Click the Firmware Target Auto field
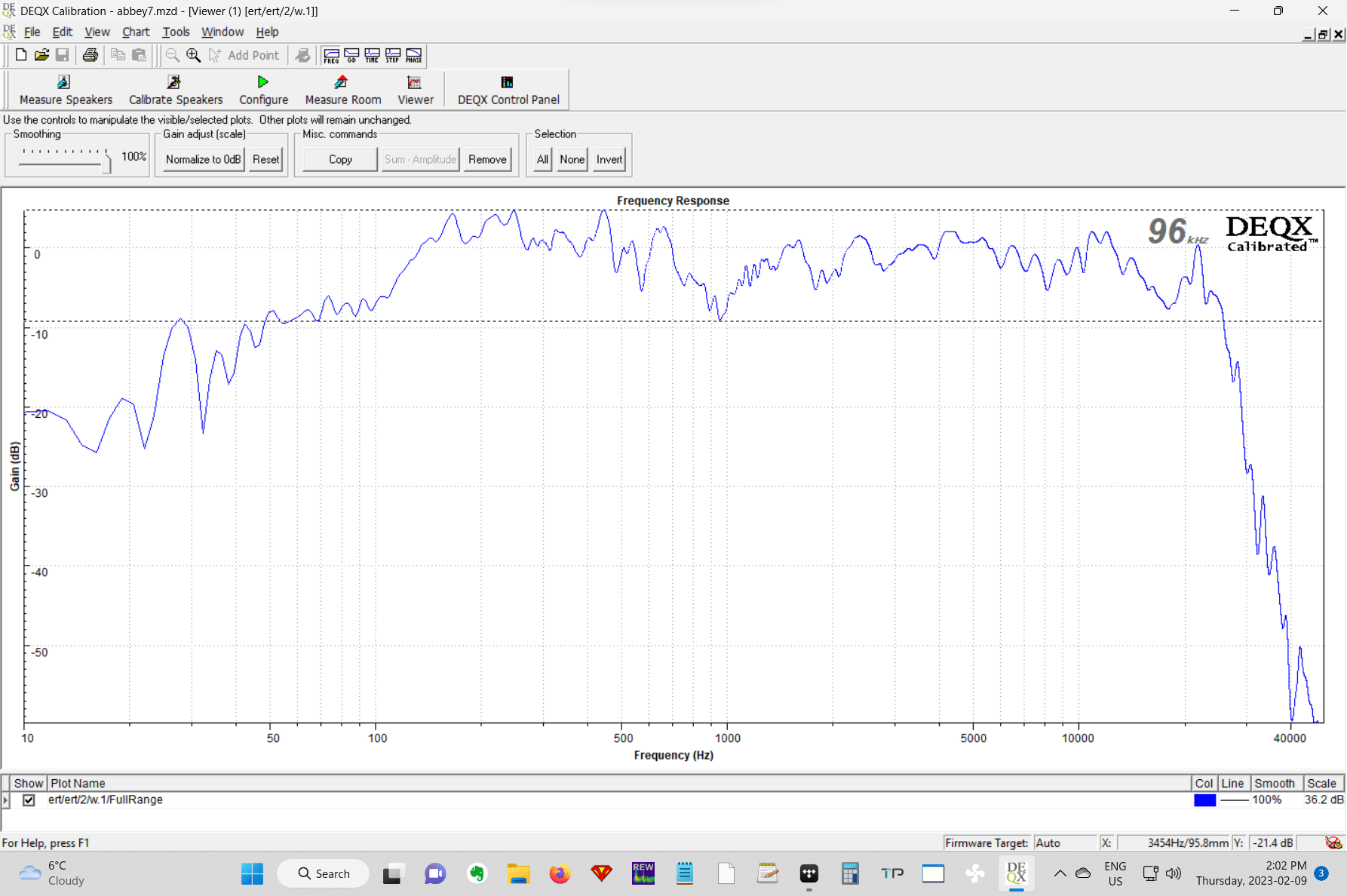This screenshot has height=896, width=1347. click(1064, 843)
